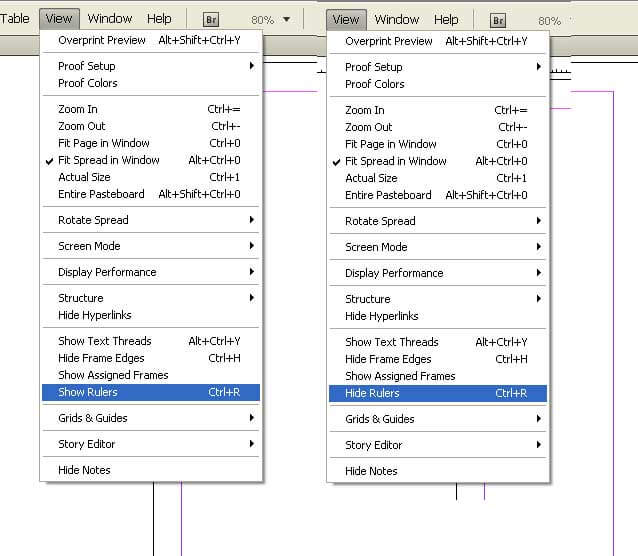The width and height of the screenshot is (638, 556).
Task: Choose Hide Rulers in the right View menu
Action: [438, 393]
